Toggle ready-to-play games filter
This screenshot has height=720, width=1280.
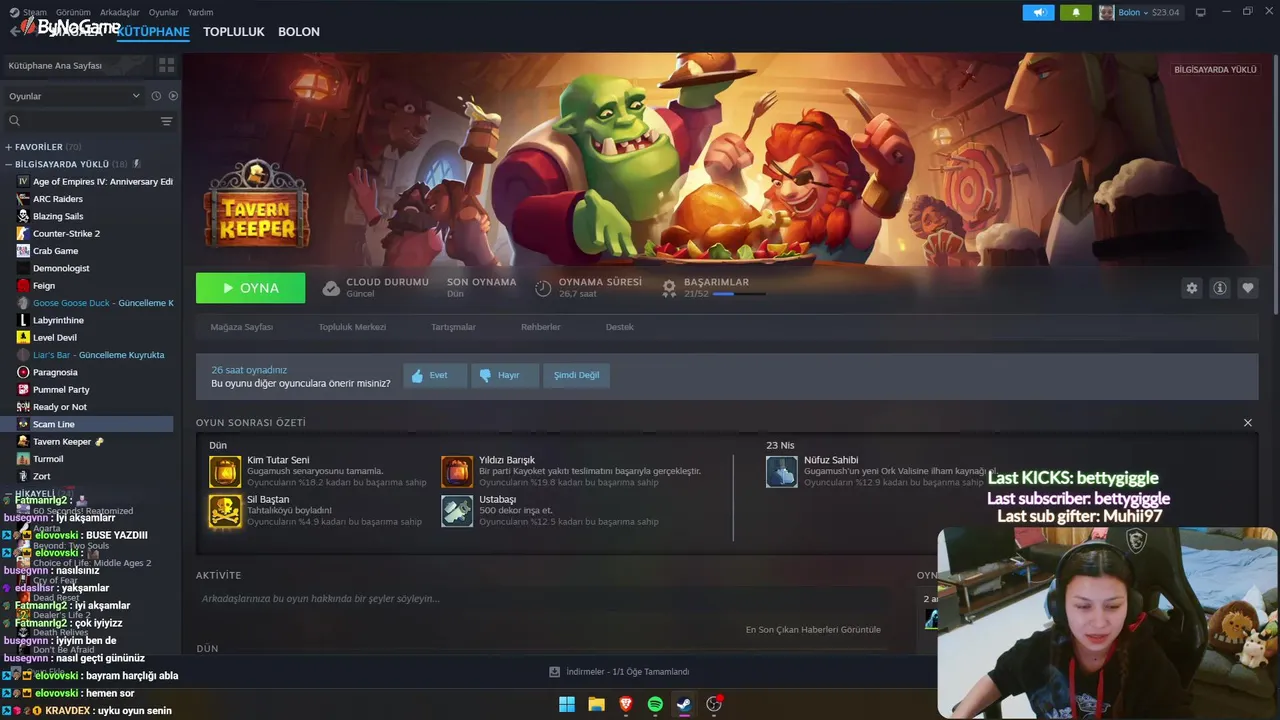173,96
